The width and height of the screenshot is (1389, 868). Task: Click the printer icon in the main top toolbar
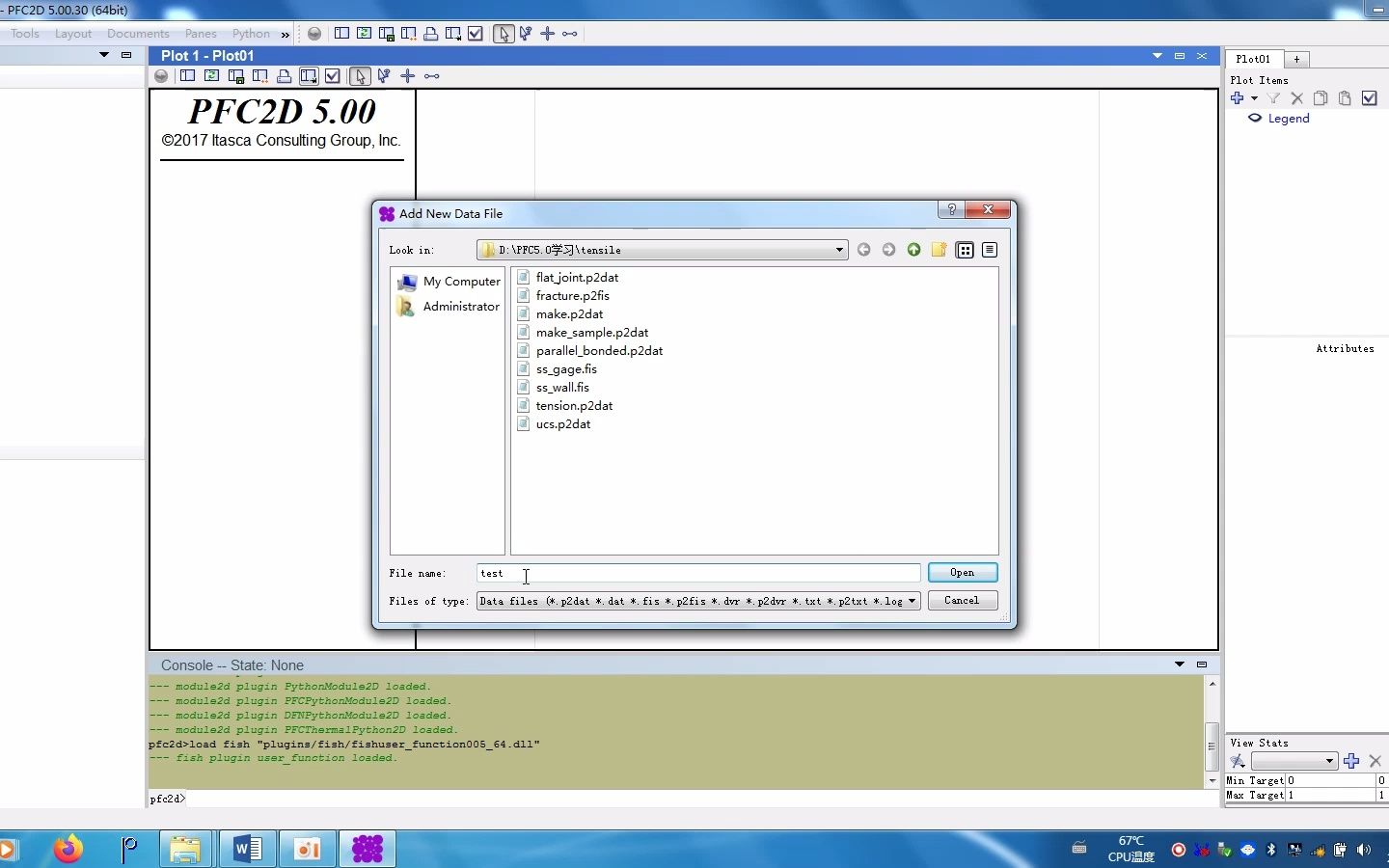pos(430,34)
